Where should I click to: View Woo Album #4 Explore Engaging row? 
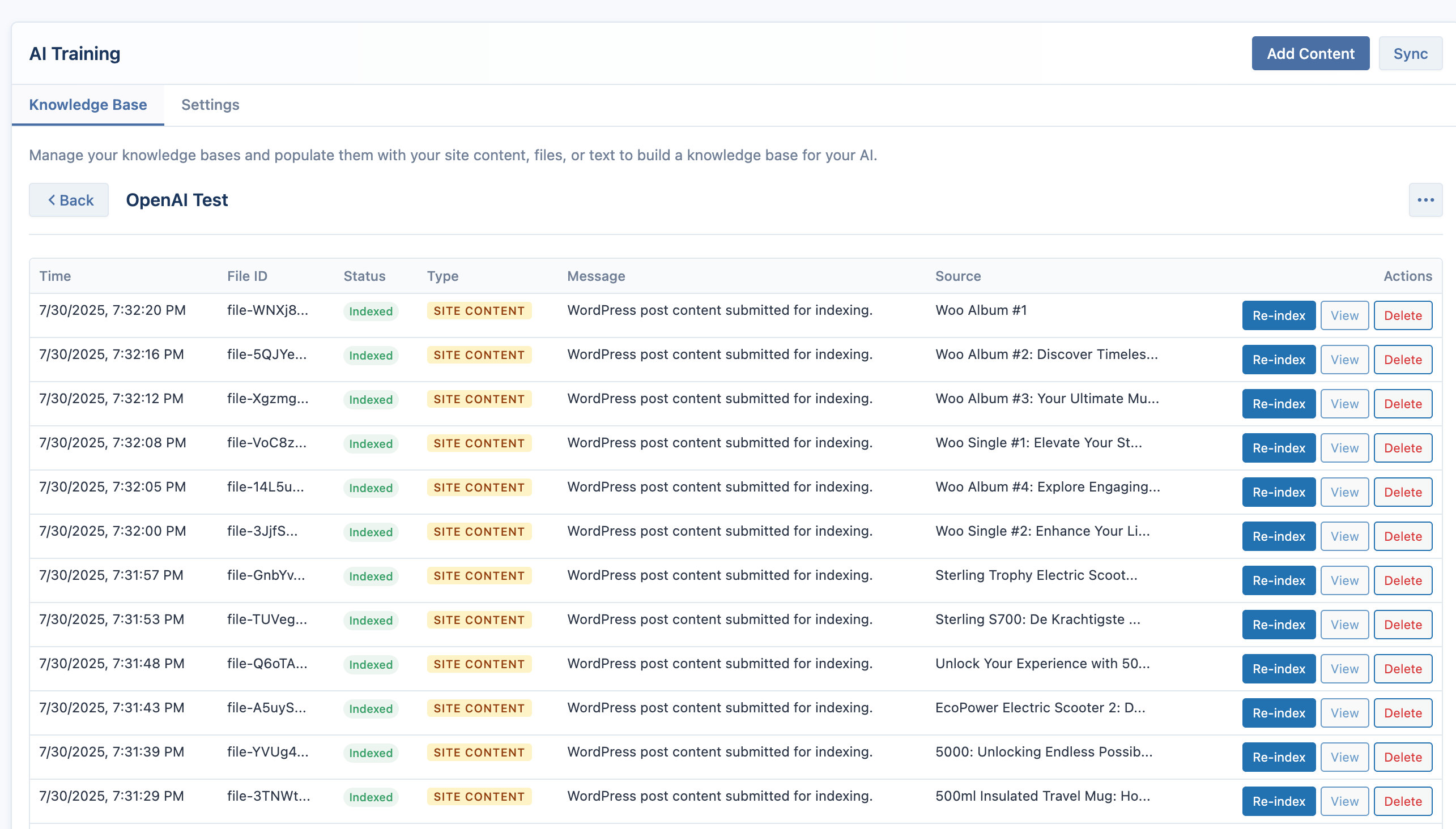pos(1344,492)
